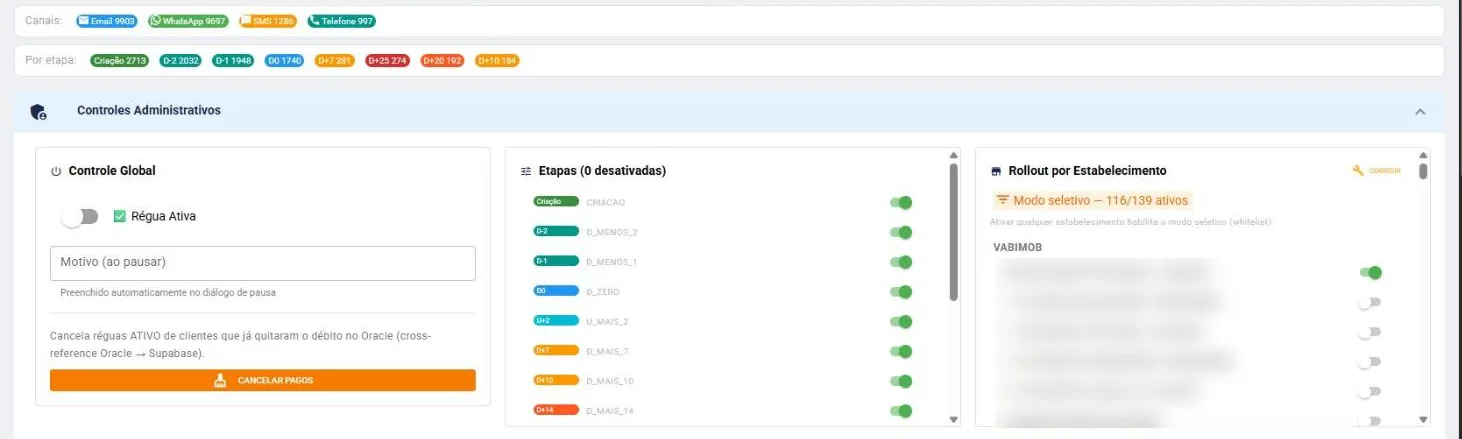
Task: Click the Etapas list scroll-up arrow
Action: click(x=953, y=155)
